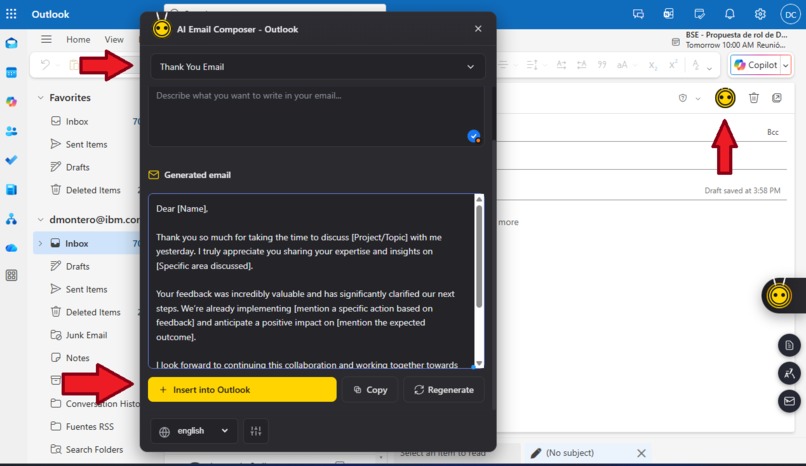Open the OneDrive cloud icon

11,248
